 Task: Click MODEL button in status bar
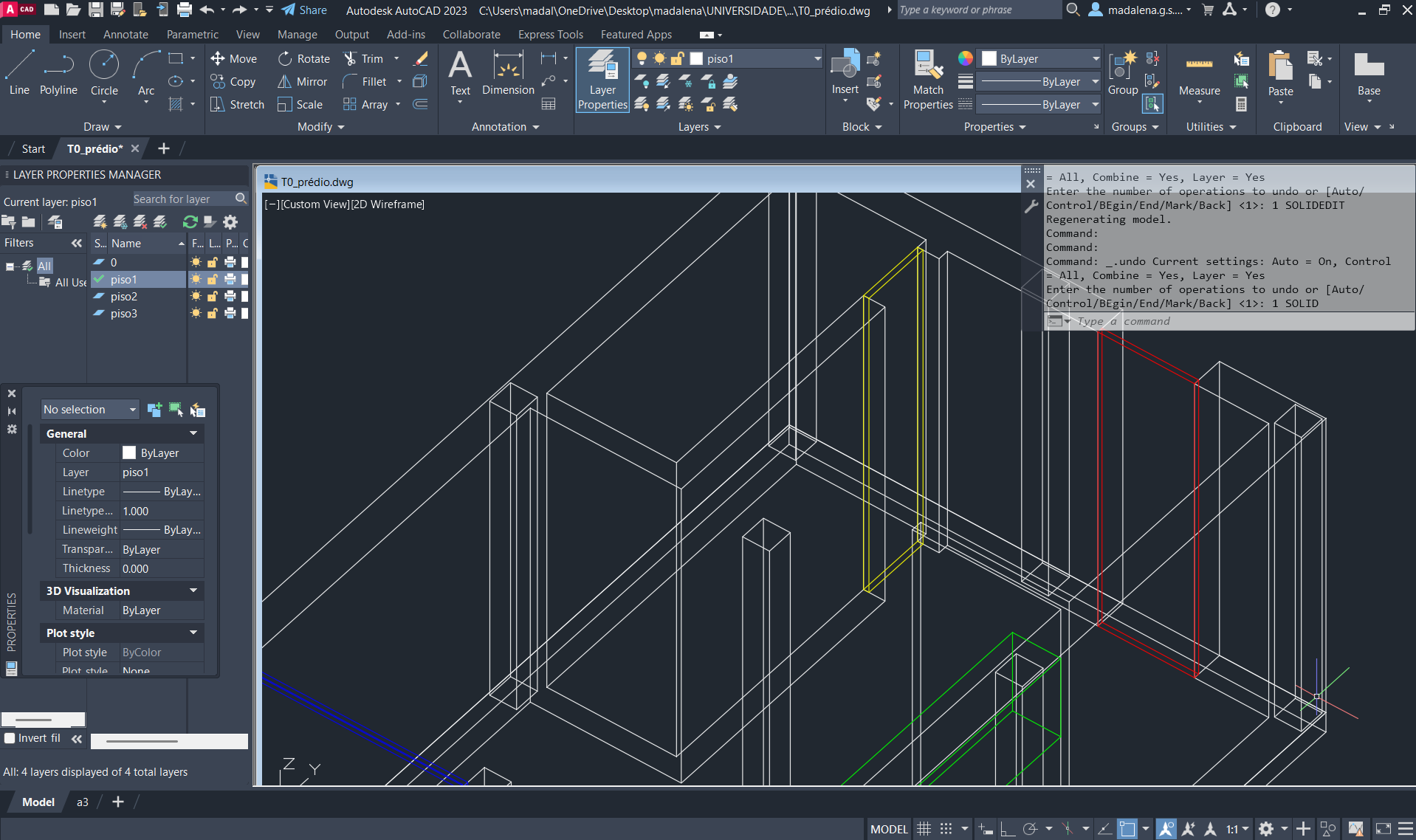click(x=889, y=829)
